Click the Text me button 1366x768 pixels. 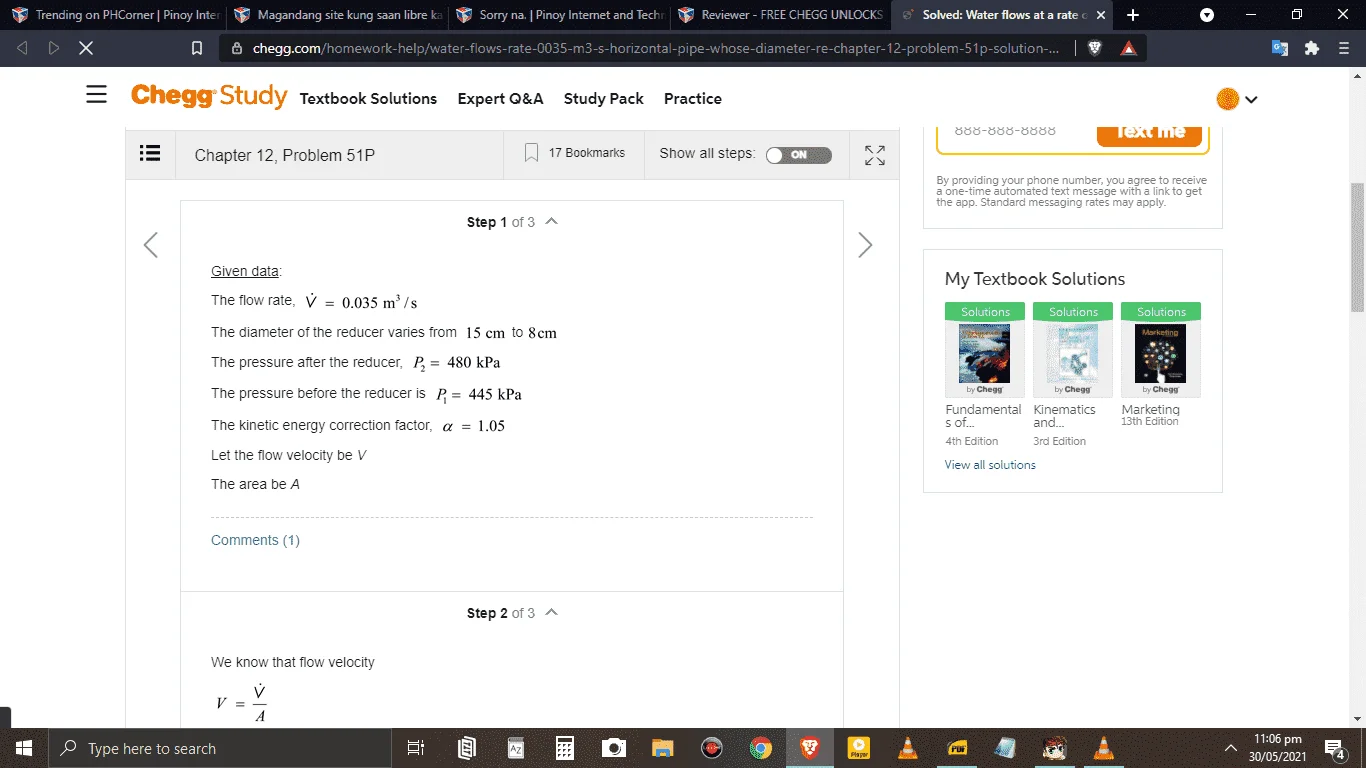[1149, 131]
